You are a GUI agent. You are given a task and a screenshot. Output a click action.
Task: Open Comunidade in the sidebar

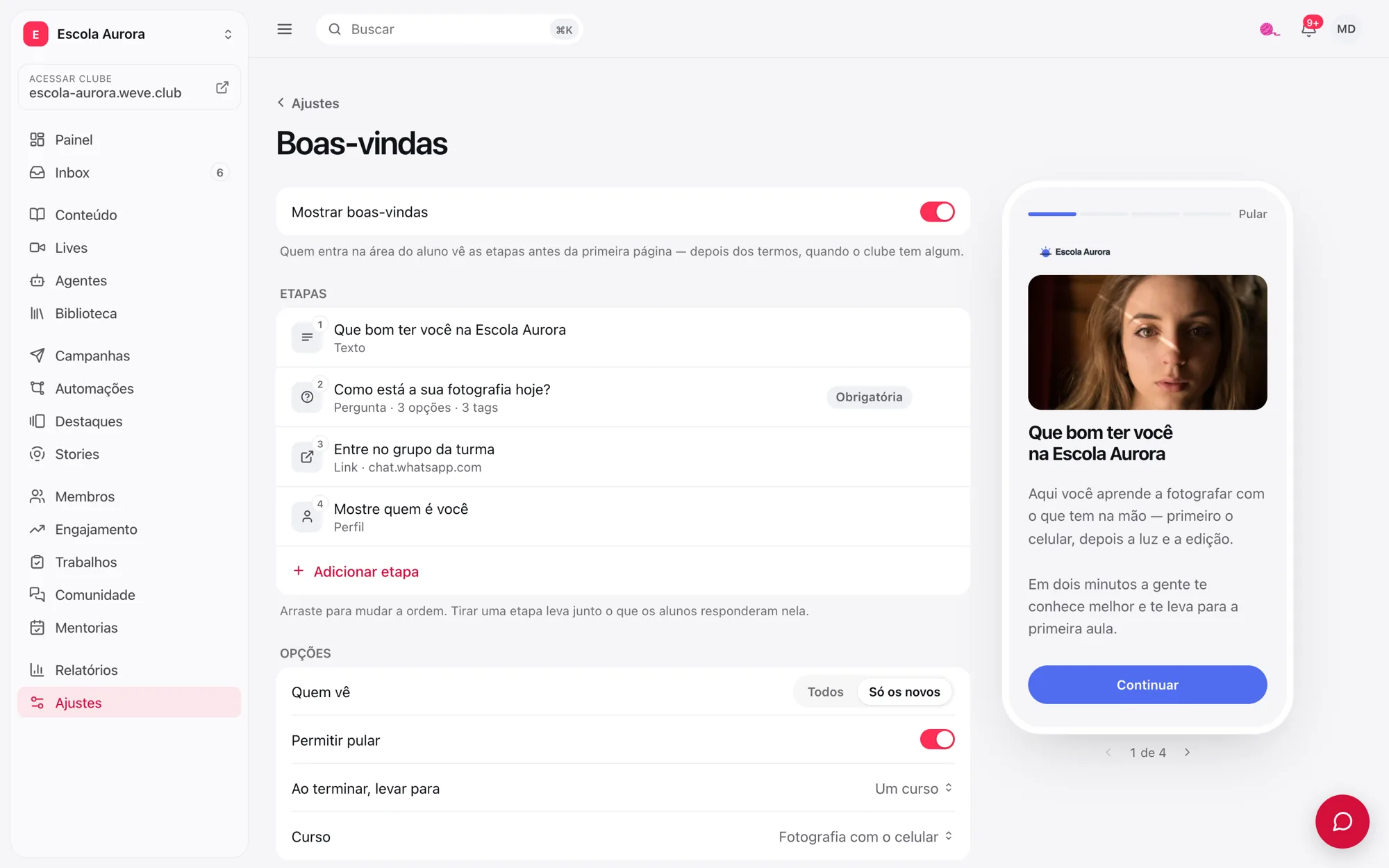[x=129, y=594]
